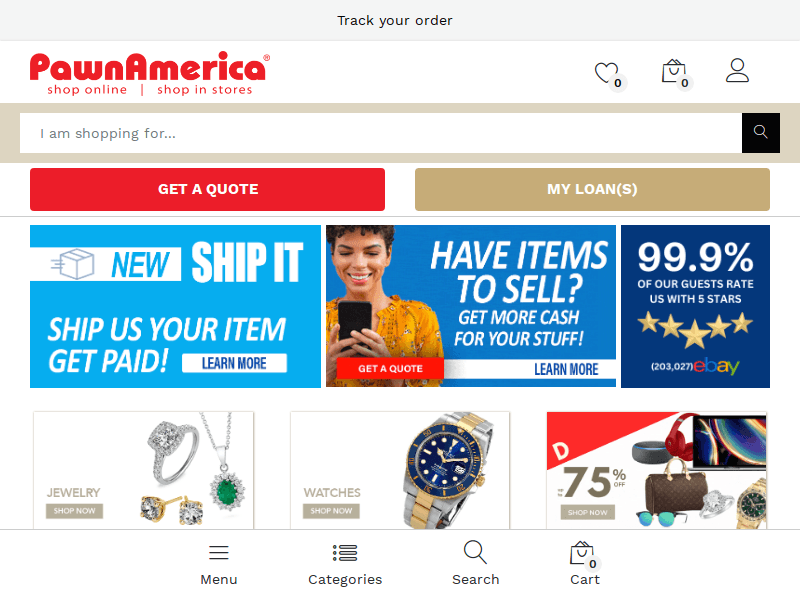Click the Track your order link

394,20
